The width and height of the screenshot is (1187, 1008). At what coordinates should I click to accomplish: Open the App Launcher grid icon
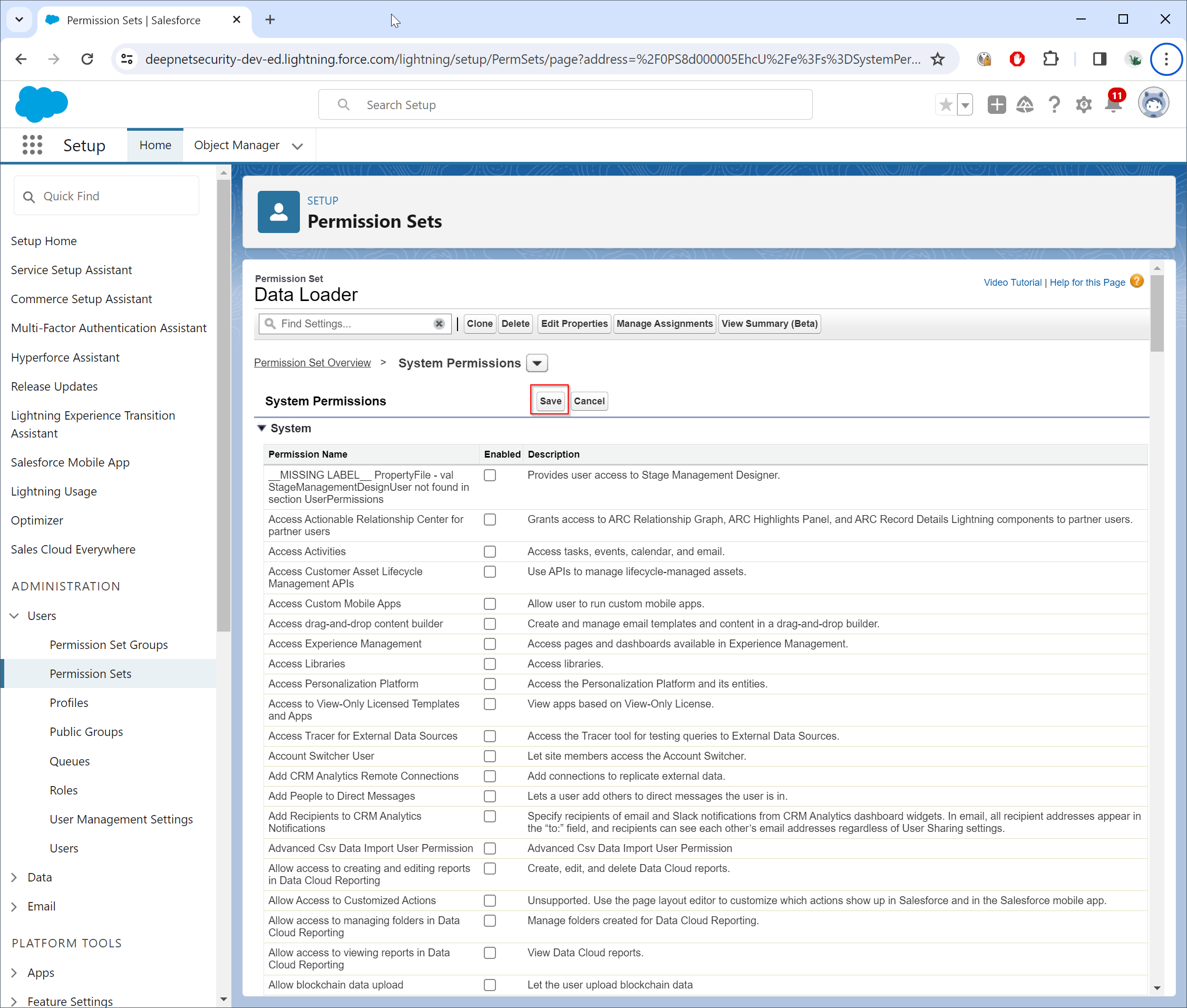tap(33, 145)
